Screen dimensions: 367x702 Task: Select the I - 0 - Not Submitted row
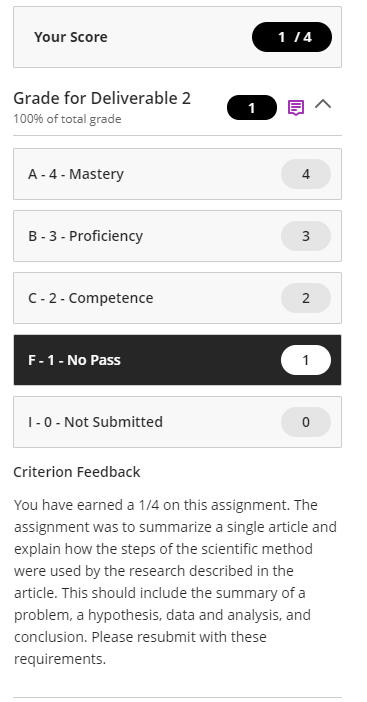coord(177,422)
